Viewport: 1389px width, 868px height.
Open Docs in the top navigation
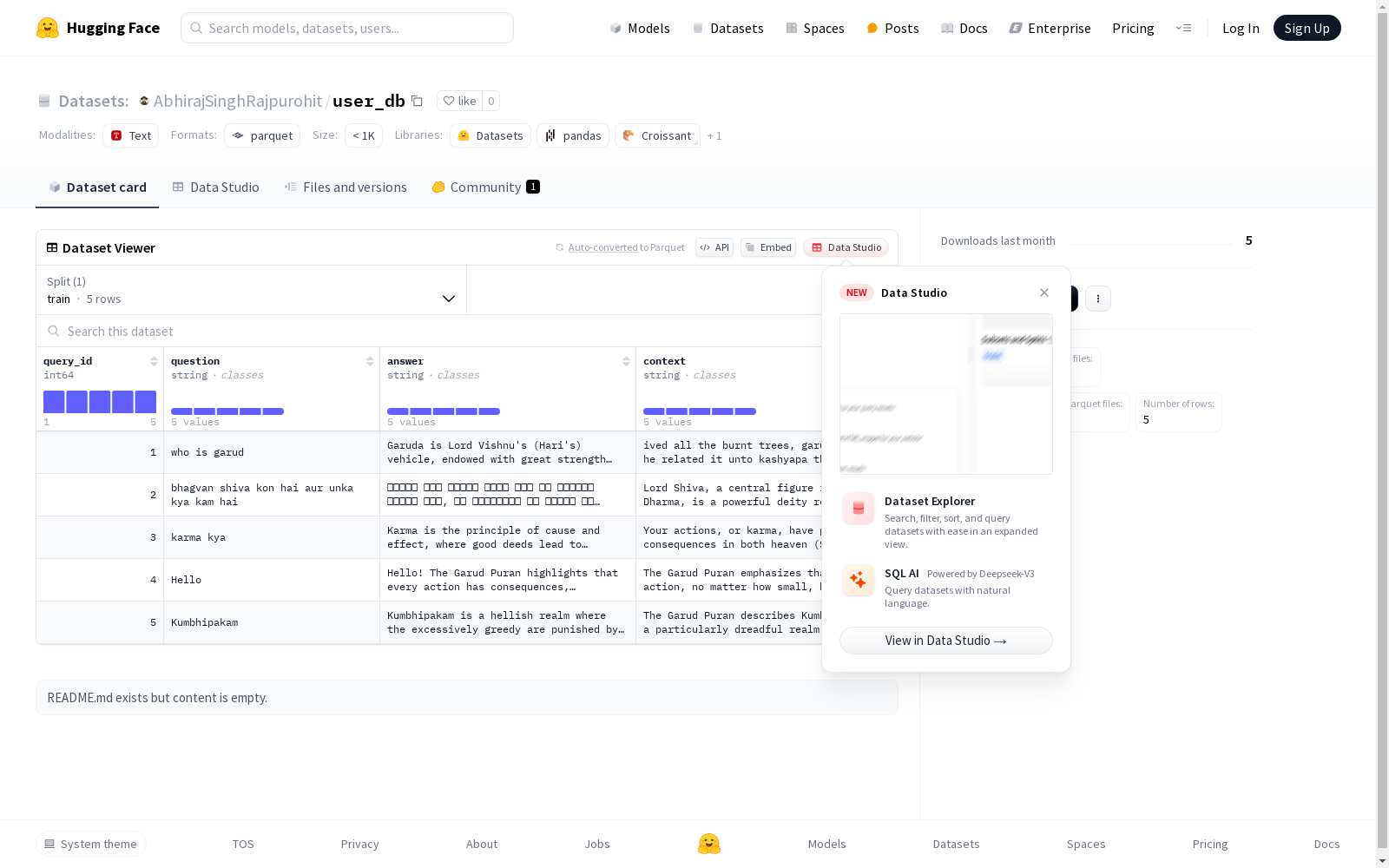(x=964, y=28)
